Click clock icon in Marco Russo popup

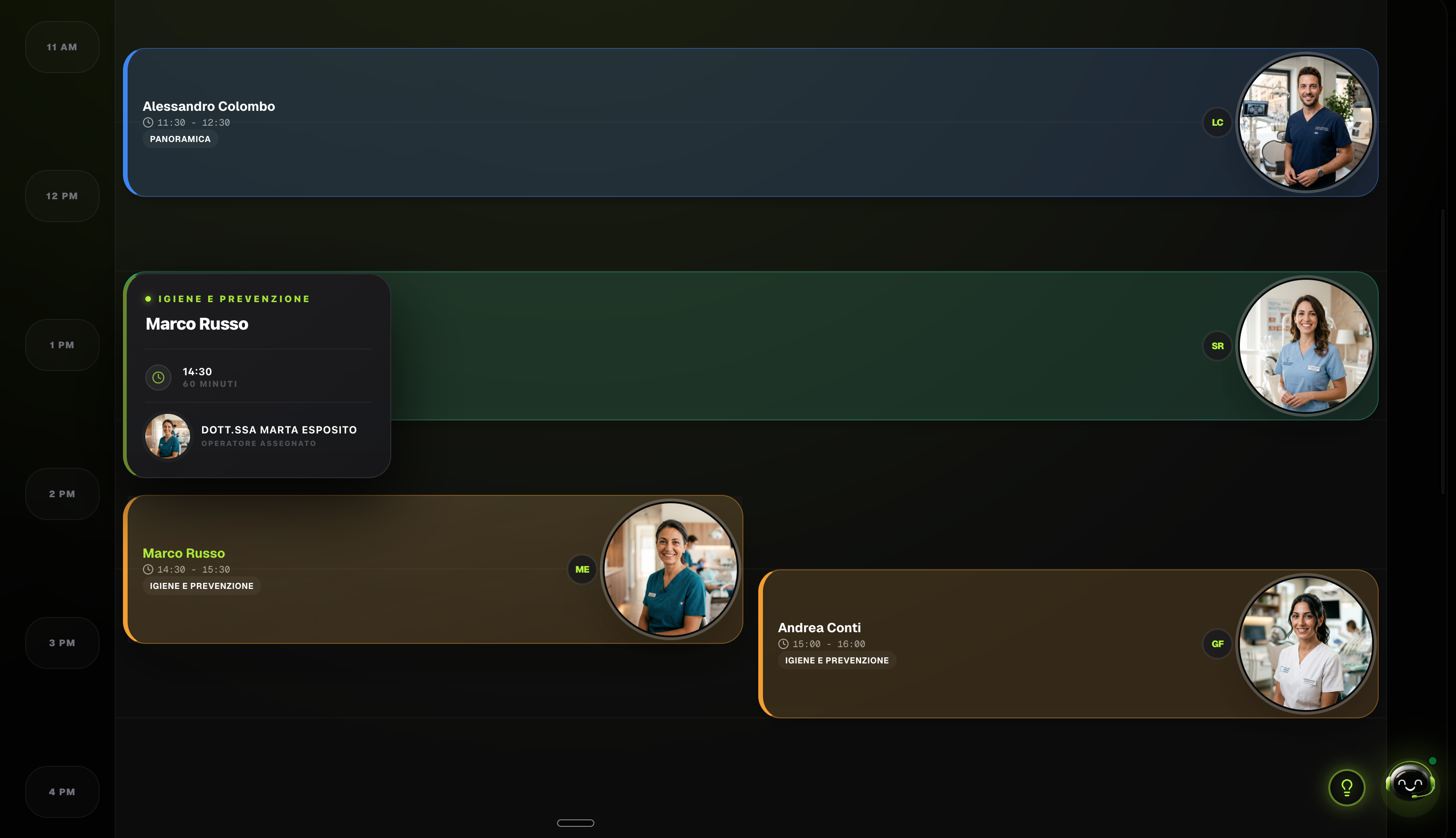coord(158,378)
